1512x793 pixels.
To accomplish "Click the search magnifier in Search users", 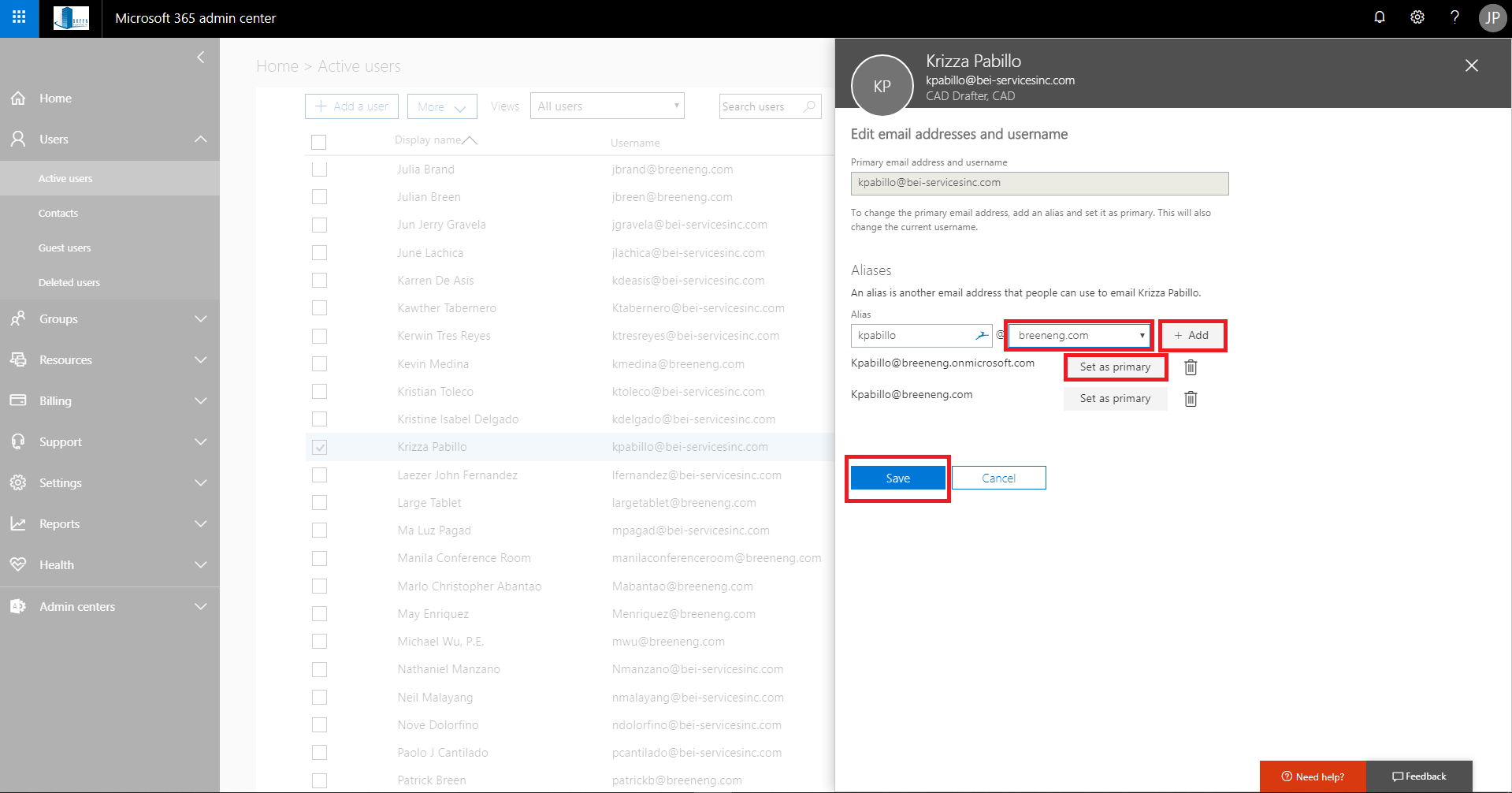I will [809, 106].
